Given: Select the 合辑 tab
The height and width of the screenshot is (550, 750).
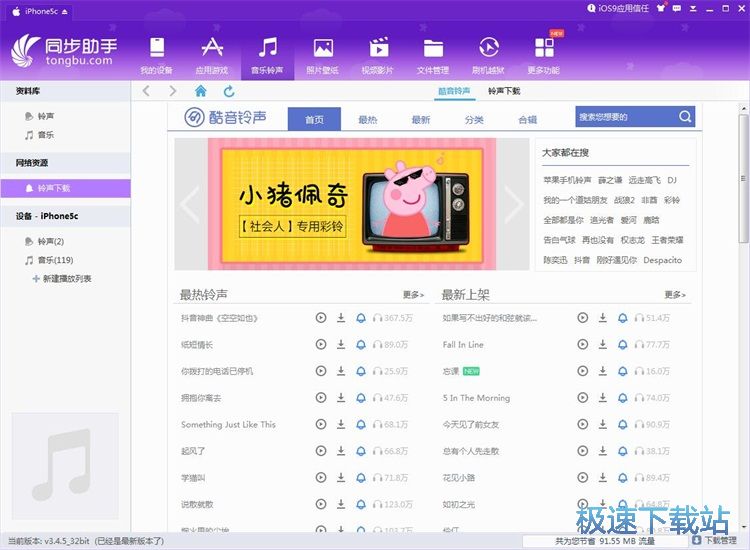Looking at the screenshot, I should [x=528, y=120].
